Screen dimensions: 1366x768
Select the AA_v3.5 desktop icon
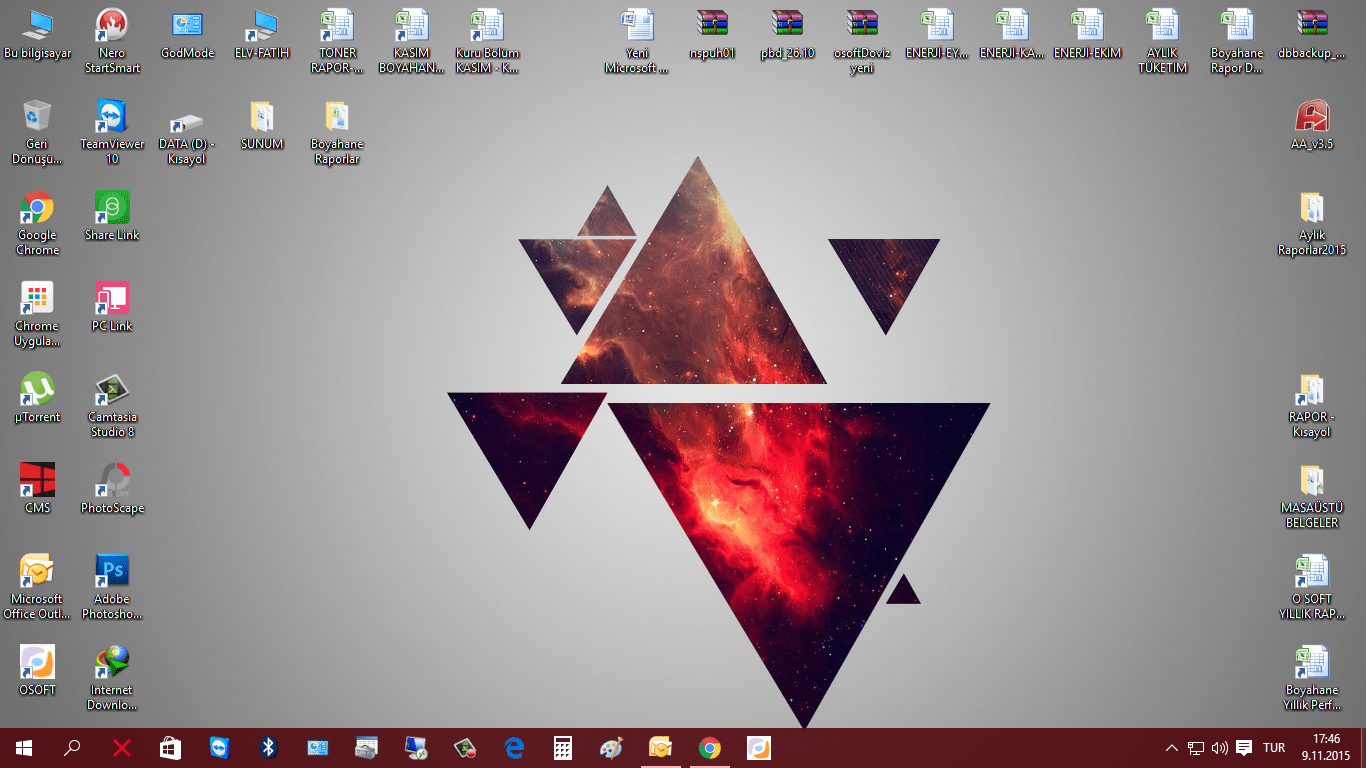(x=1312, y=127)
